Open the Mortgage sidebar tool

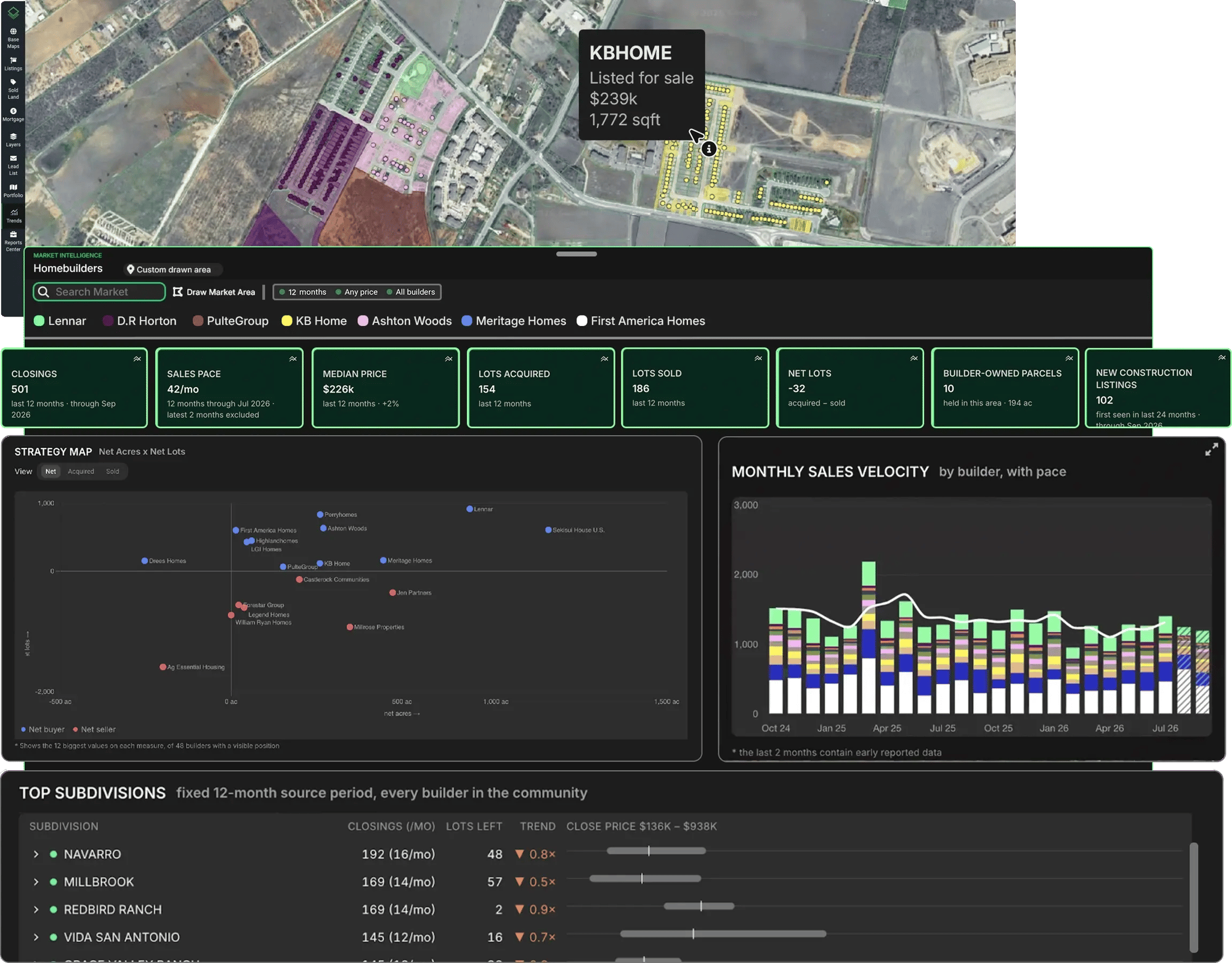click(13, 115)
